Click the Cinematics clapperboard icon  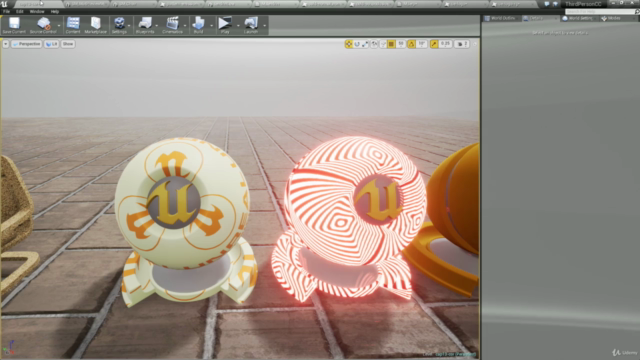pos(172,23)
